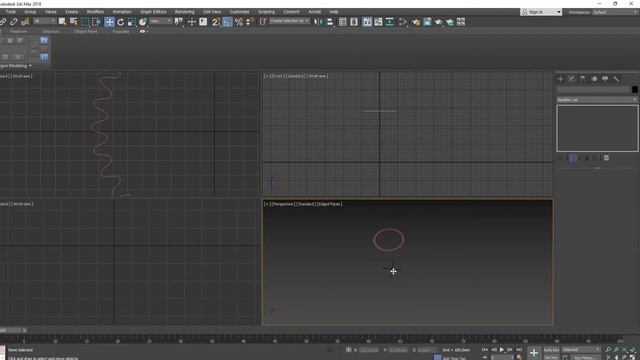Open the Schematic View icon
The height and width of the screenshot is (360, 640).
(390, 22)
